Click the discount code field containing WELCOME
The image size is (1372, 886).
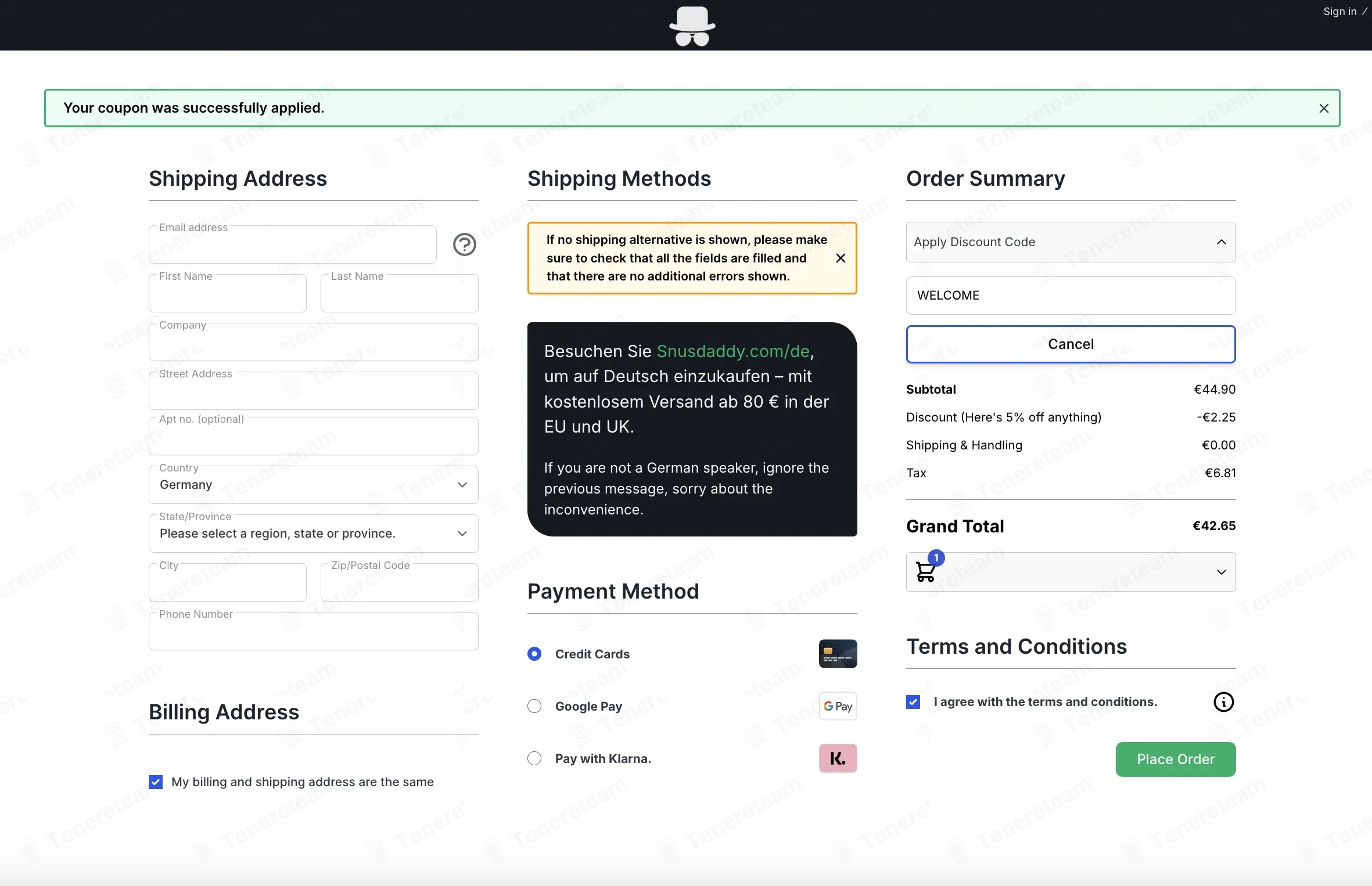1071,296
